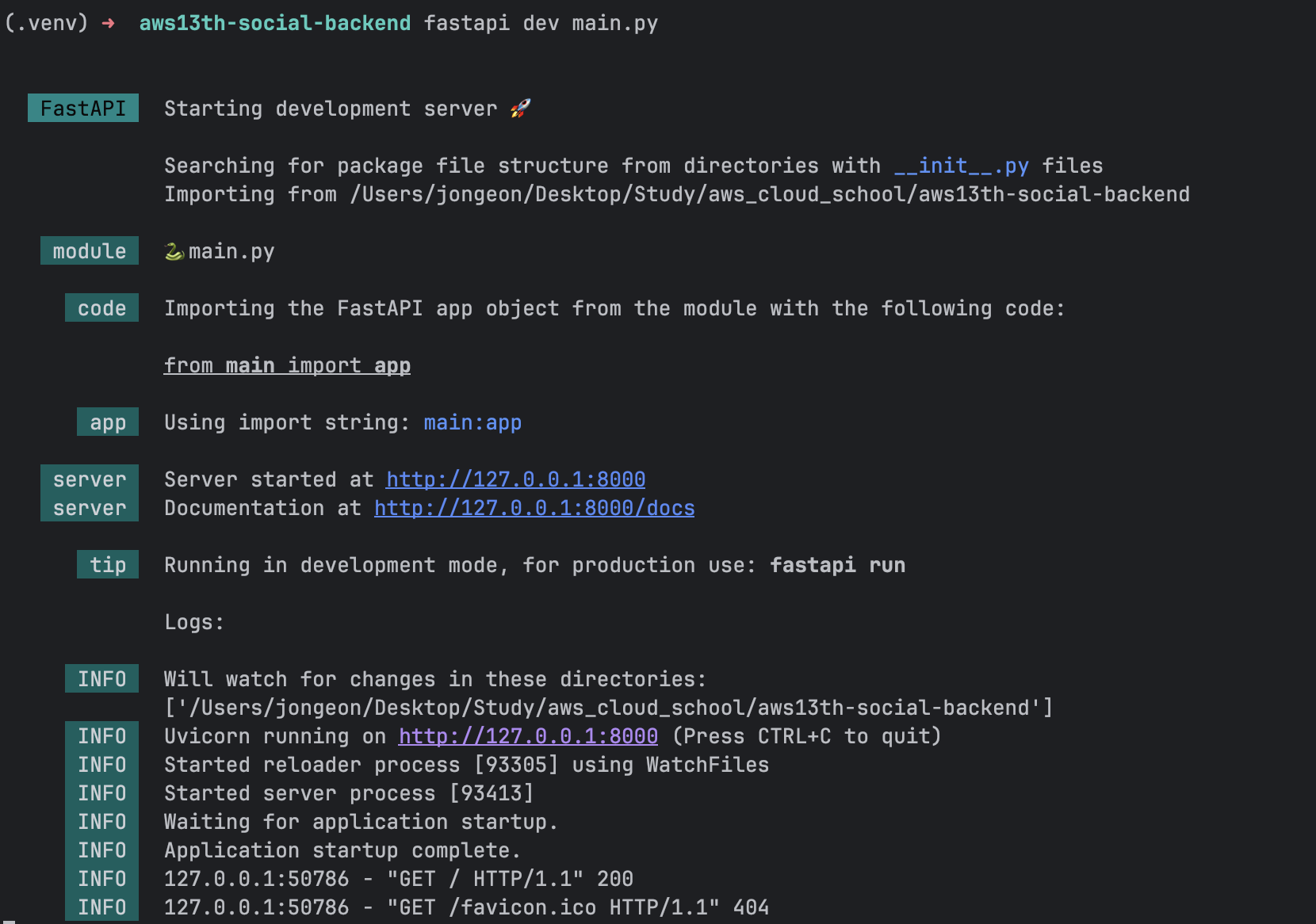Open the documentation link ending in /docs
The image size is (1316, 924).
coord(534,508)
